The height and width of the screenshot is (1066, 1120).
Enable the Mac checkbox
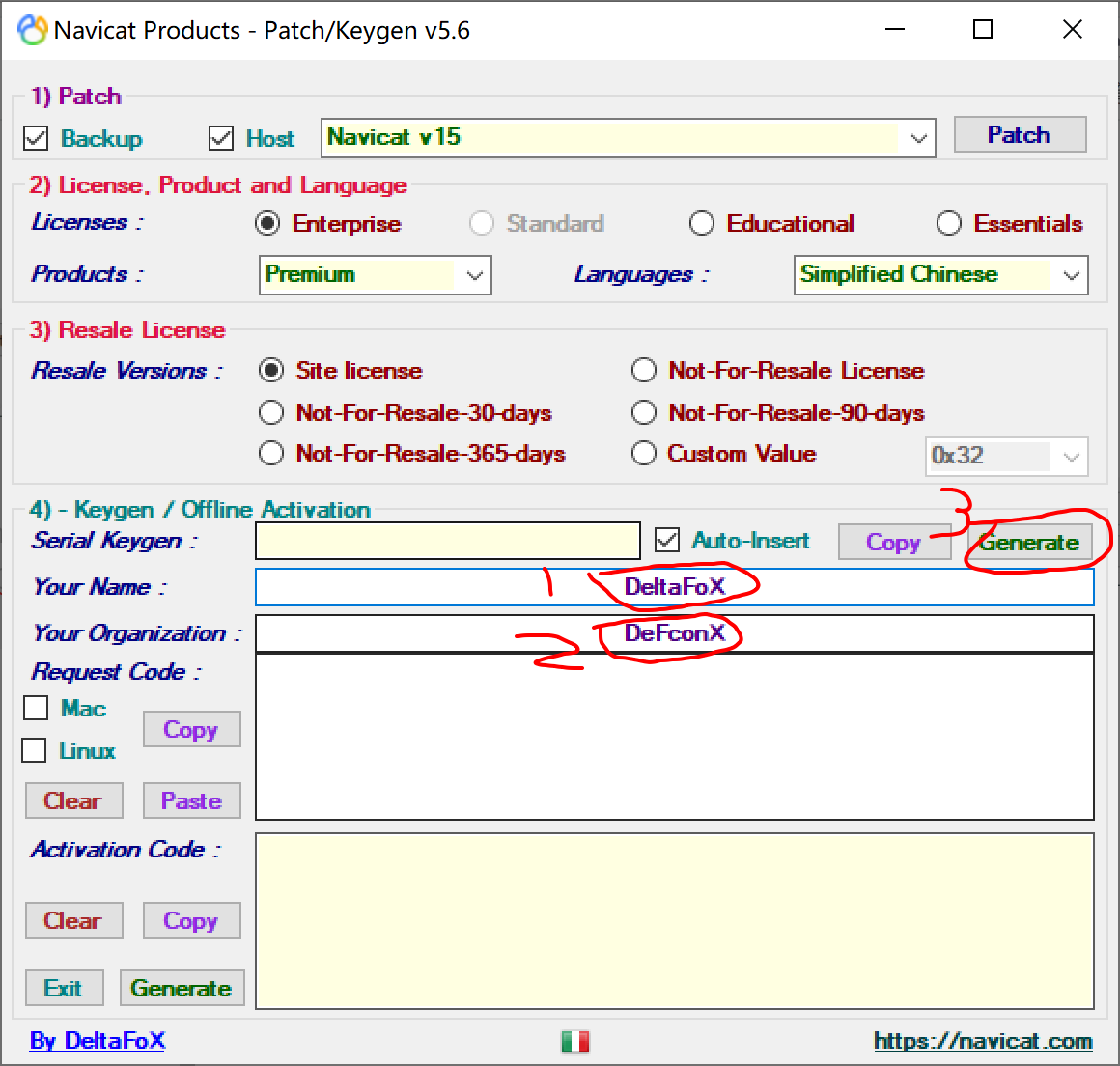point(36,708)
